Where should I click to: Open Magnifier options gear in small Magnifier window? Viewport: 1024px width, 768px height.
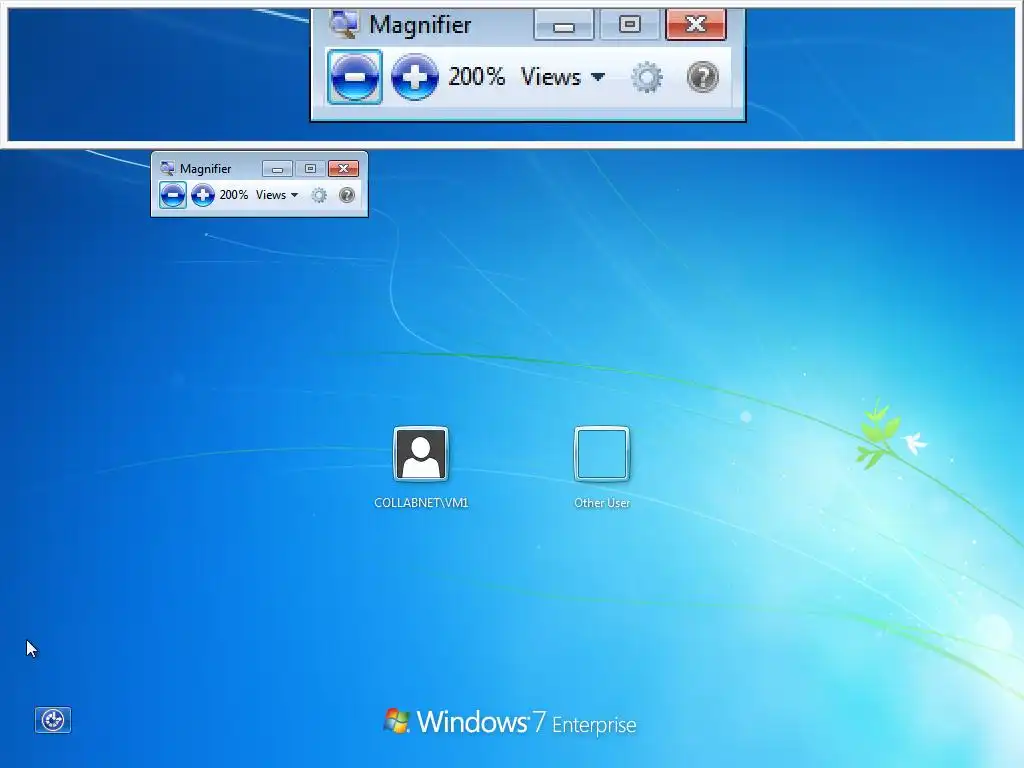tap(319, 195)
